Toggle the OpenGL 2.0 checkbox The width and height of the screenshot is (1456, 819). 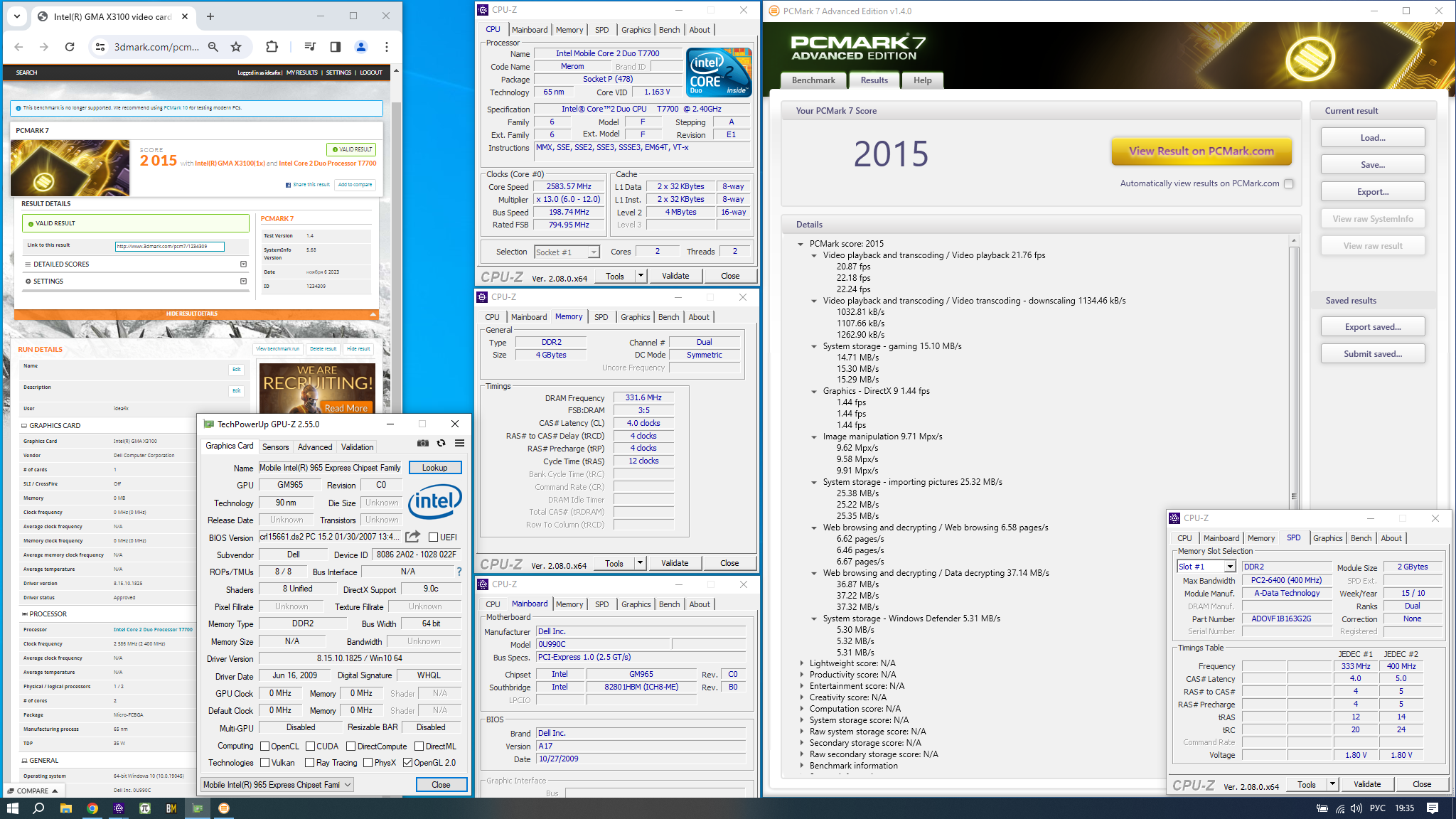tap(407, 763)
